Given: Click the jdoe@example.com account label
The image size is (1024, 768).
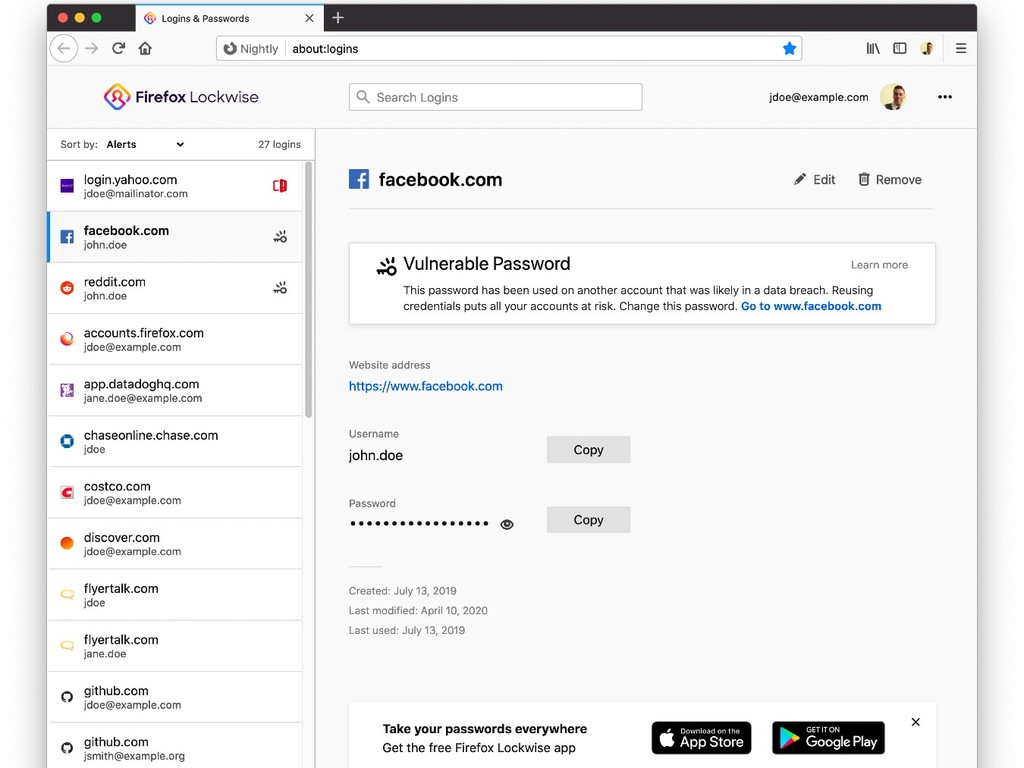Looking at the screenshot, I should click(x=818, y=97).
